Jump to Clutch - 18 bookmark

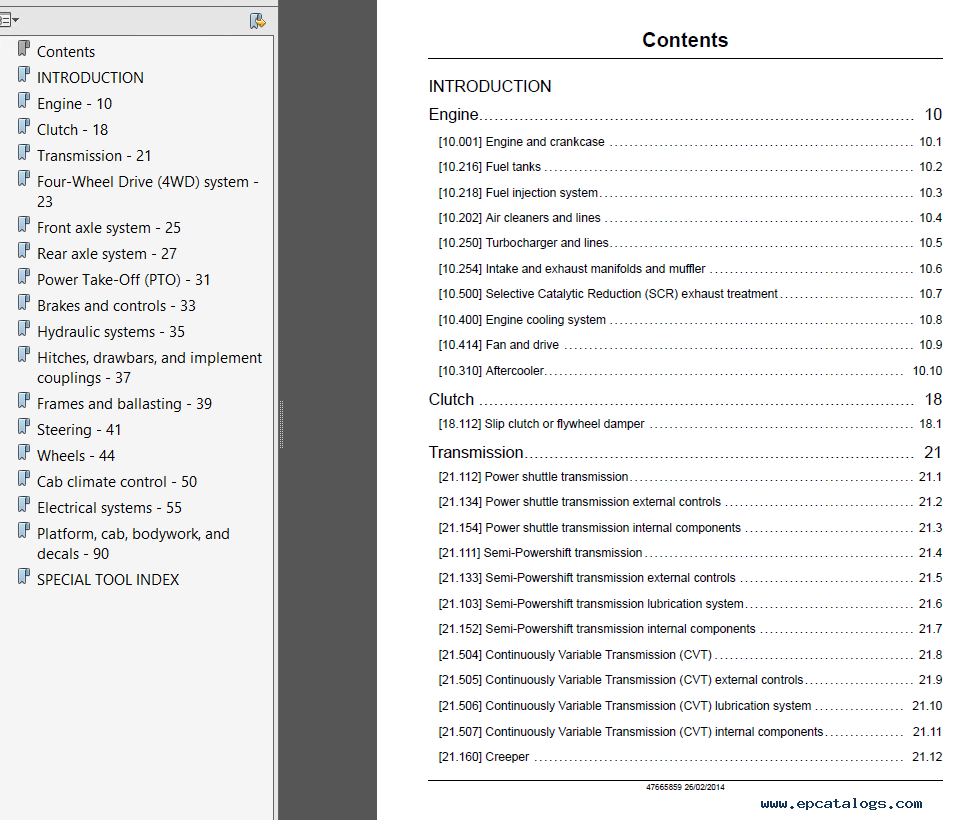pos(73,130)
